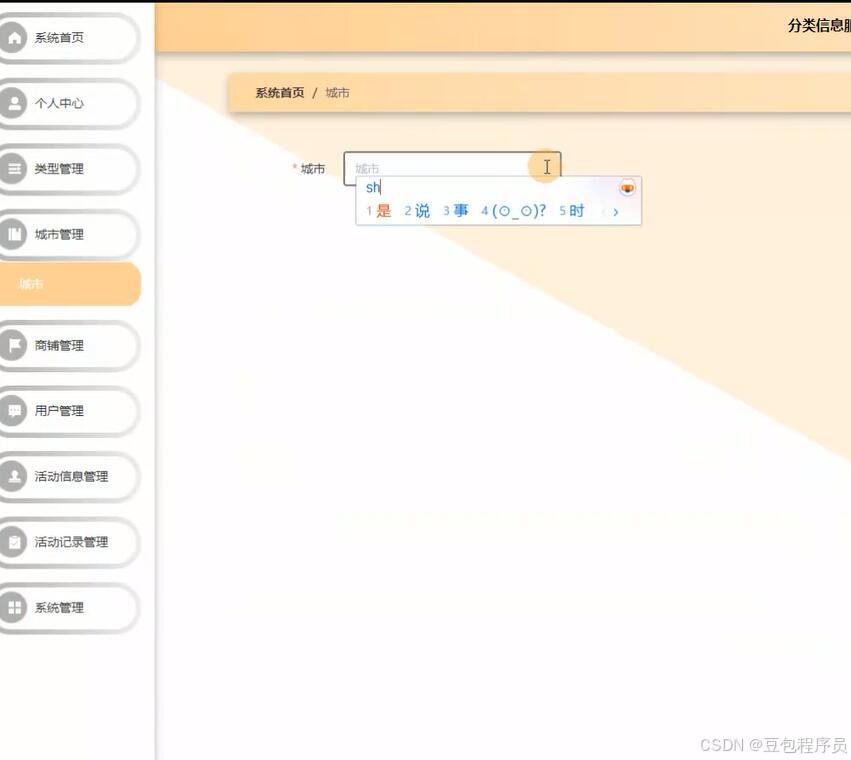Viewport: 851px width, 760px height.
Task: Select the person icon next to 个人中心
Action: 13,103
